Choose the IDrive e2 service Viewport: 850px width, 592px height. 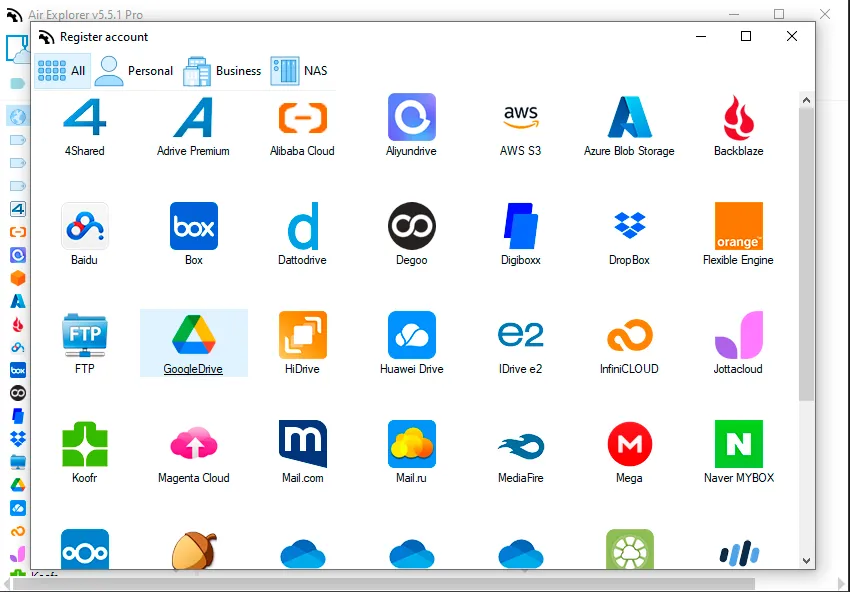coord(520,334)
